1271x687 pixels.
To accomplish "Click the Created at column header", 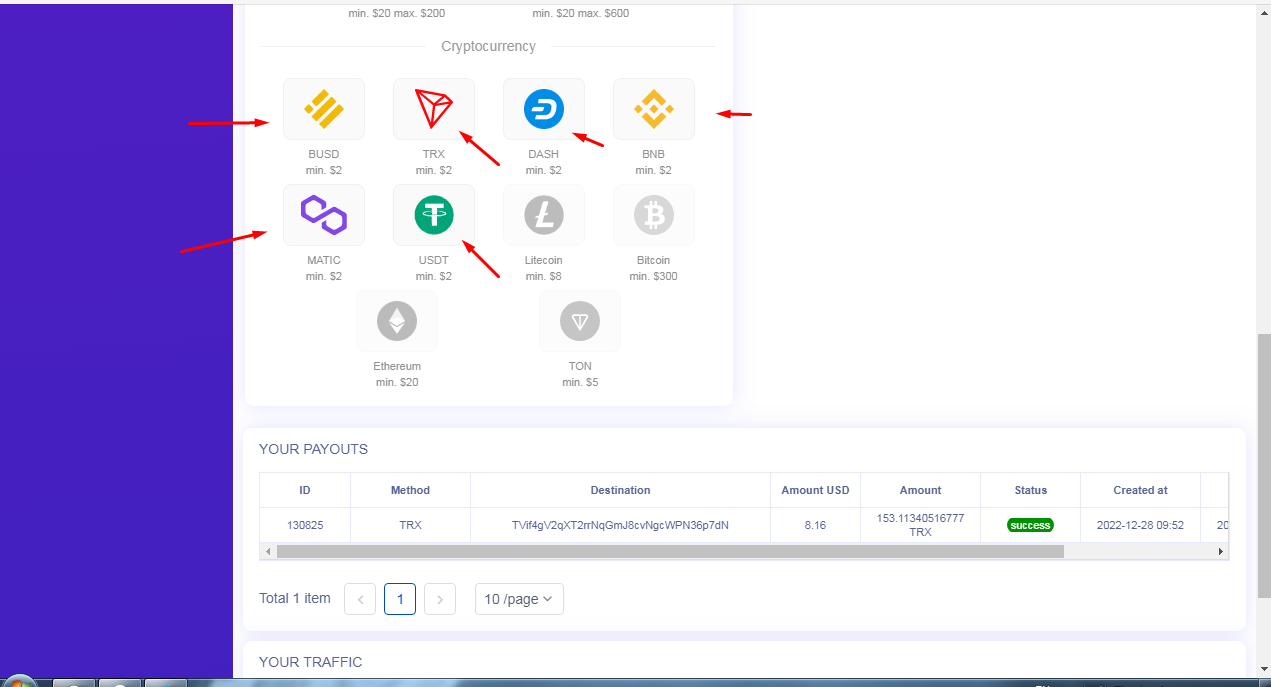I will click(1140, 490).
